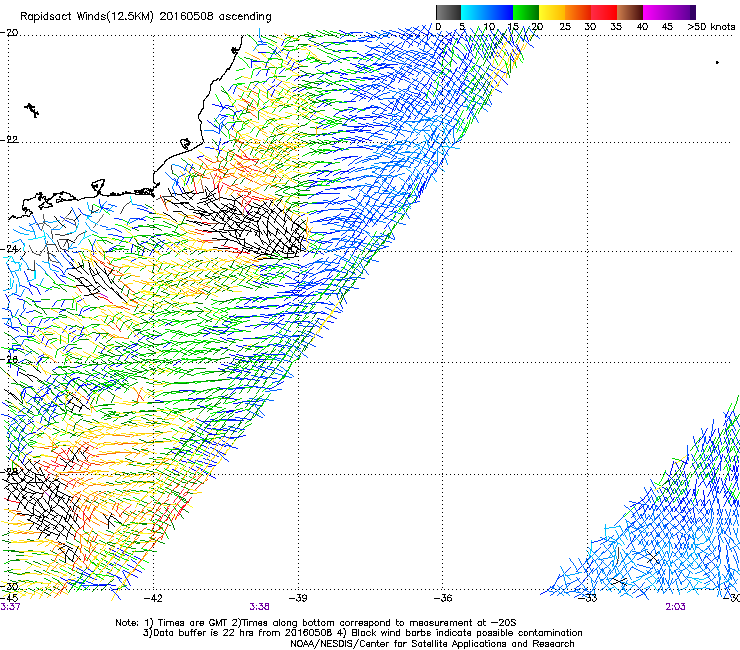The image size is (740, 650).
Task: Click the chart title 'Rapidsact Winds(12.5KM) 20160508 ascending'
Action: pyautogui.click(x=146, y=17)
